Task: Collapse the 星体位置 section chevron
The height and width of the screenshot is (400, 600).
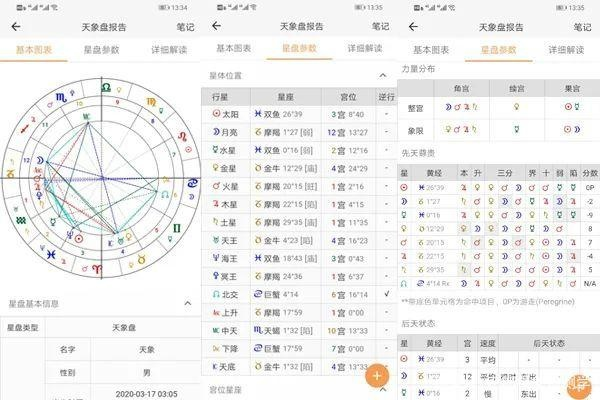Action: click(x=383, y=75)
